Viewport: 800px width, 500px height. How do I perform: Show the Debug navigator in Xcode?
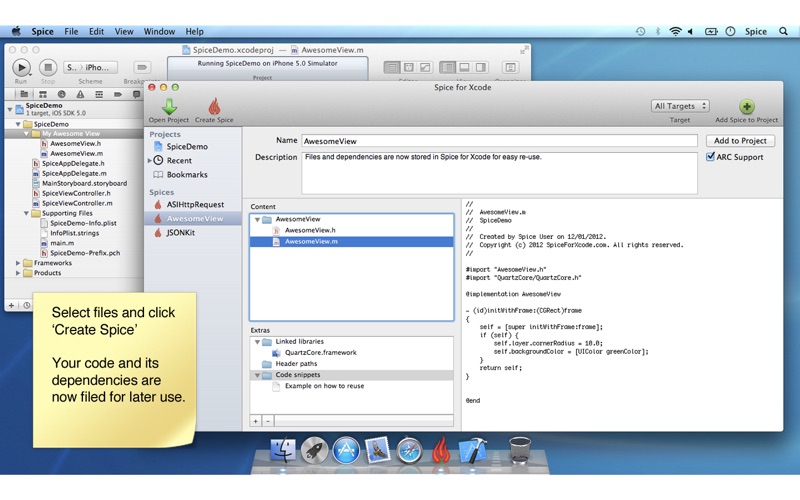[99, 94]
